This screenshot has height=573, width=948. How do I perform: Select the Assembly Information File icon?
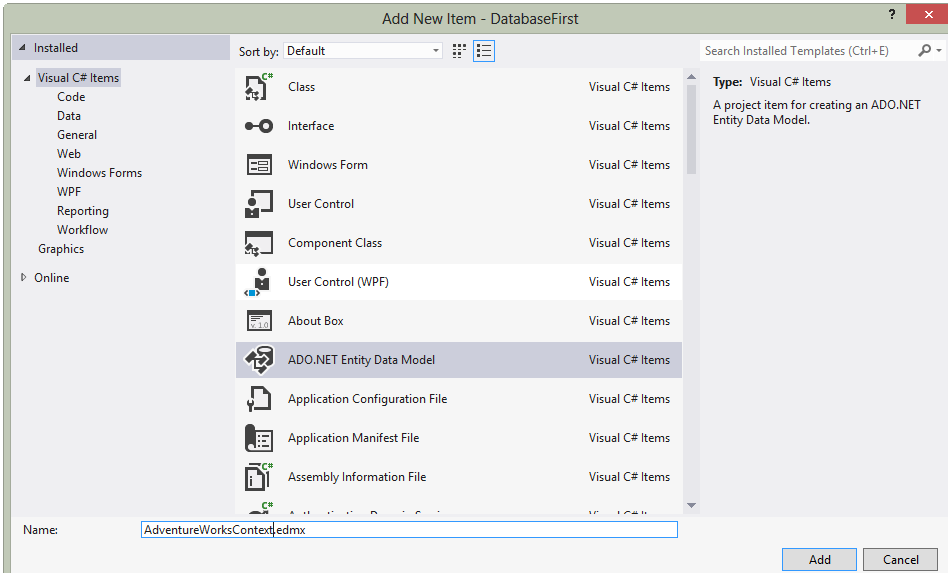259,477
